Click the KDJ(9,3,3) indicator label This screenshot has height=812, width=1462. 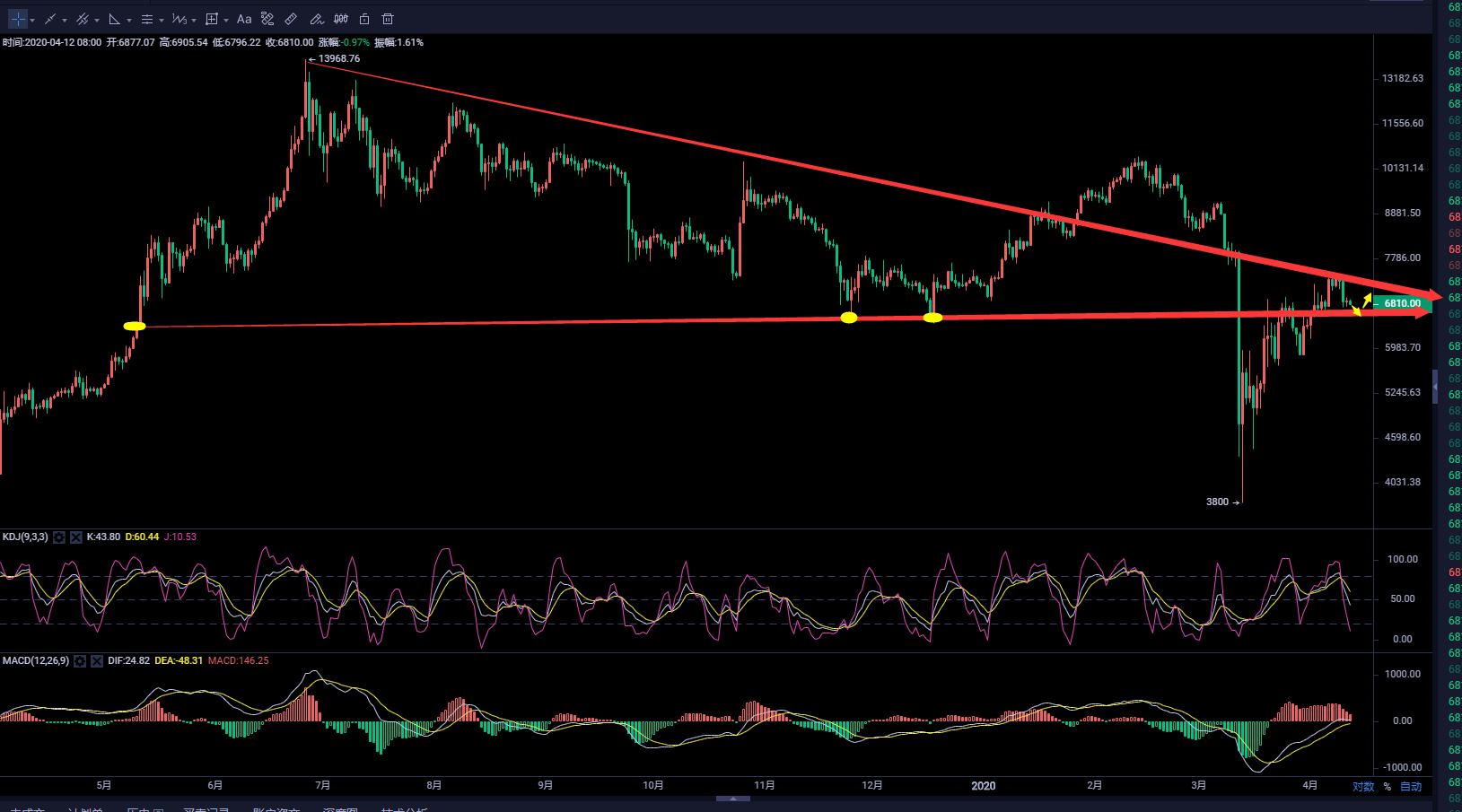point(25,537)
